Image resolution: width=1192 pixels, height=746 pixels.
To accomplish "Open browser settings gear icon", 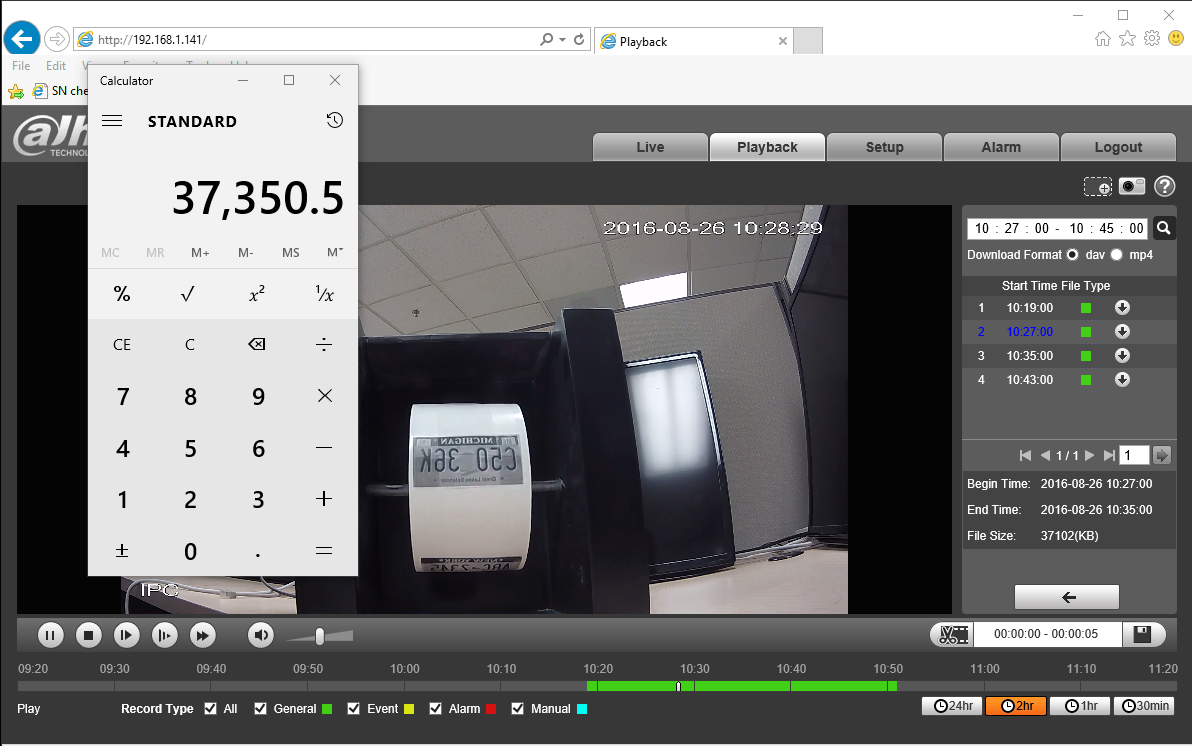I will point(1152,38).
